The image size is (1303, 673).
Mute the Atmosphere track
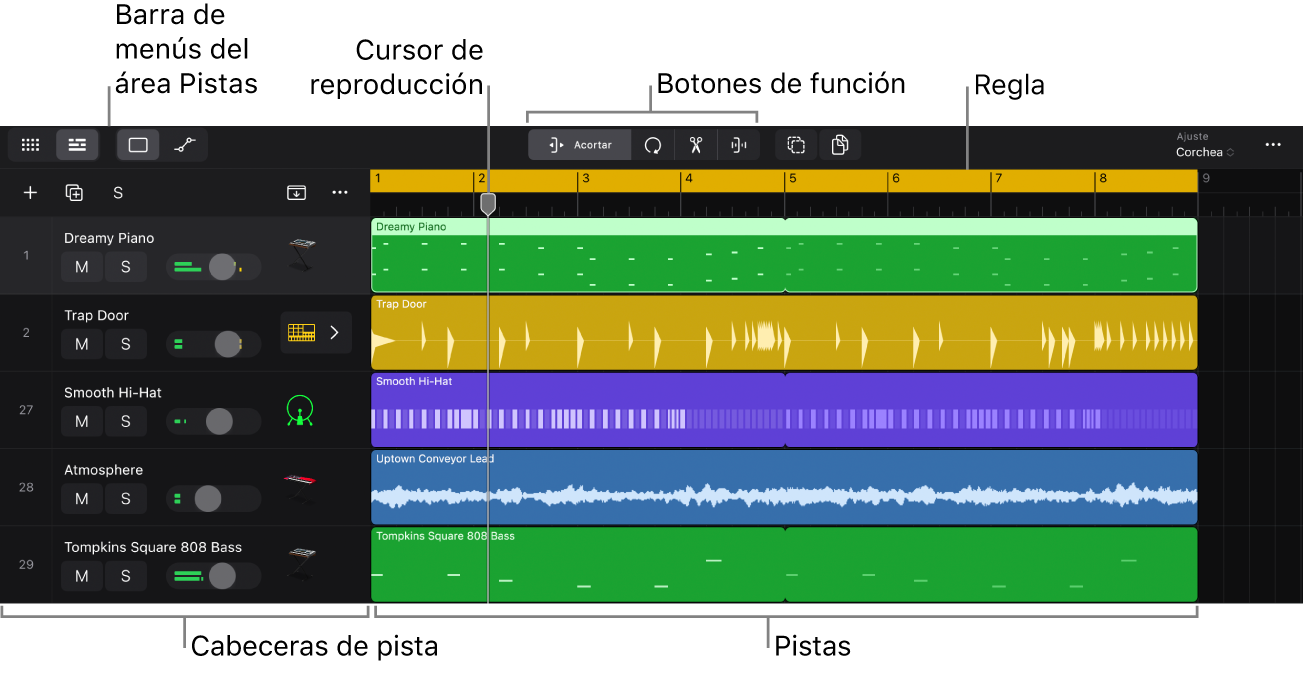click(82, 498)
